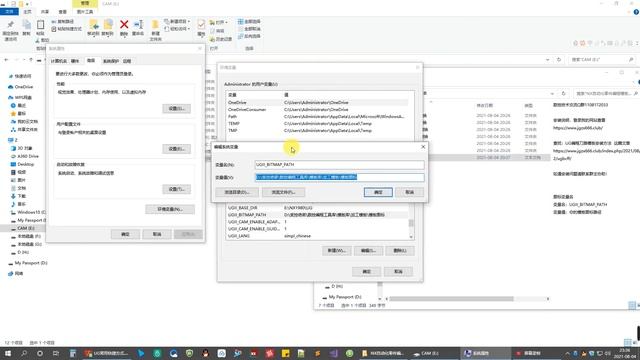This screenshot has width=640, height=360.
Task: Select Desktop in Explorer navigation pane
Action: coord(23,164)
